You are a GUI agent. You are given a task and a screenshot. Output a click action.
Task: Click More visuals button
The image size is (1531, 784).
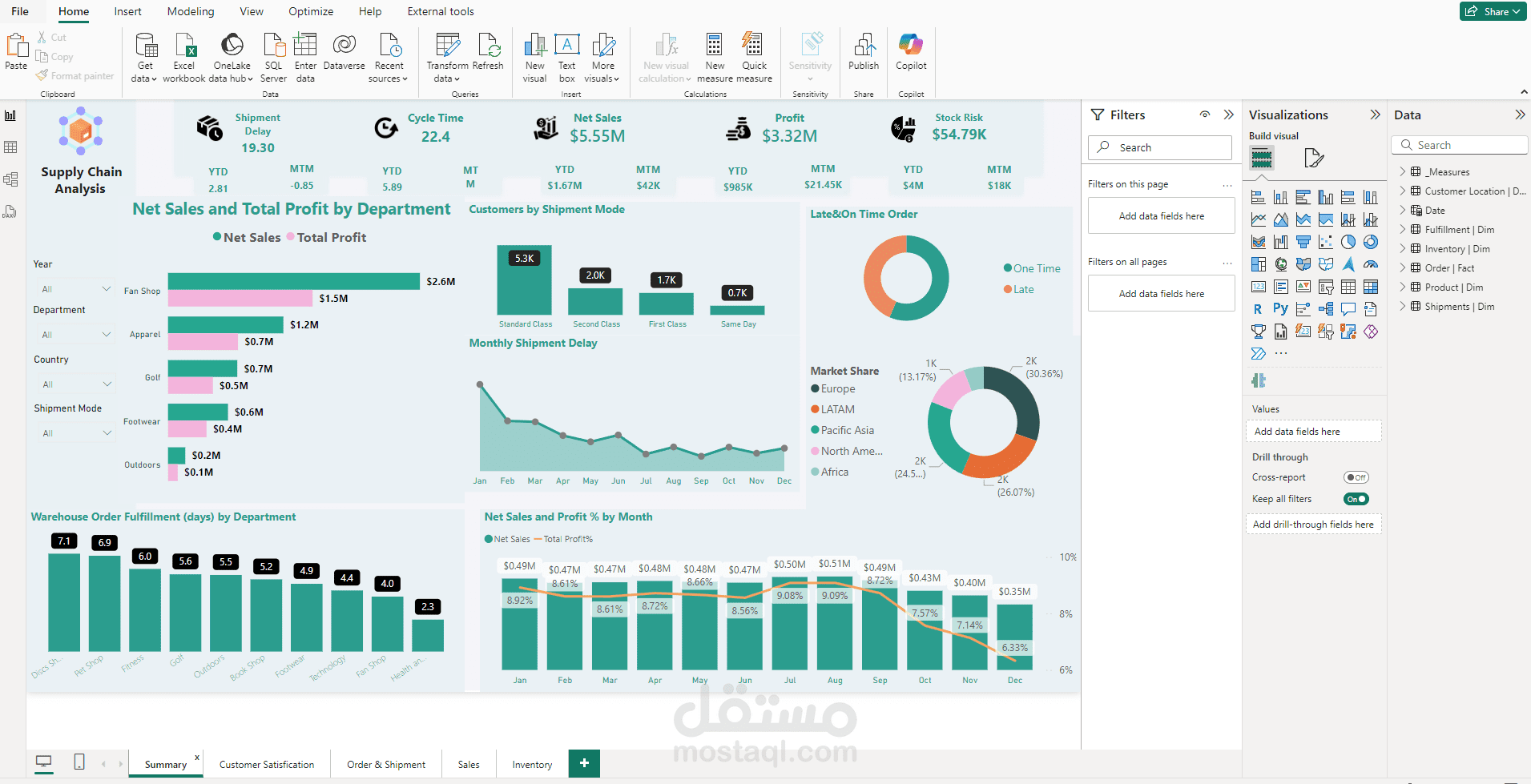pyautogui.click(x=602, y=58)
